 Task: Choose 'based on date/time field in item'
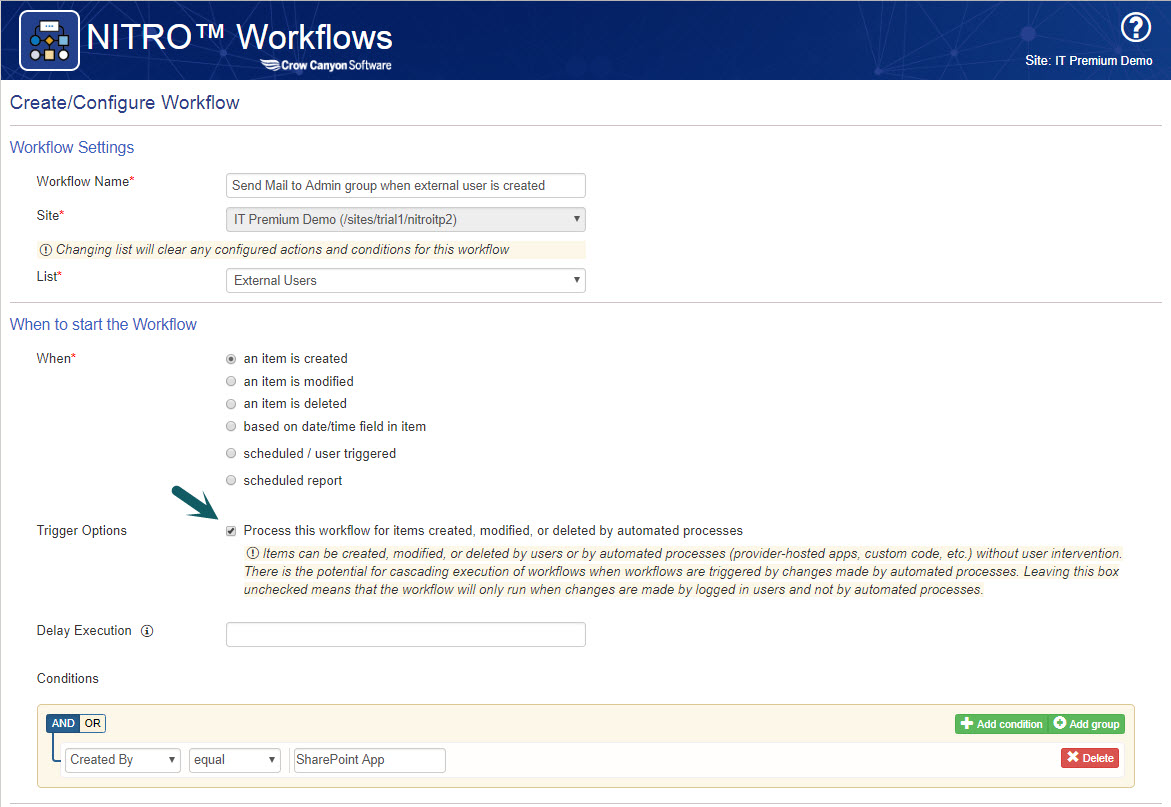231,426
